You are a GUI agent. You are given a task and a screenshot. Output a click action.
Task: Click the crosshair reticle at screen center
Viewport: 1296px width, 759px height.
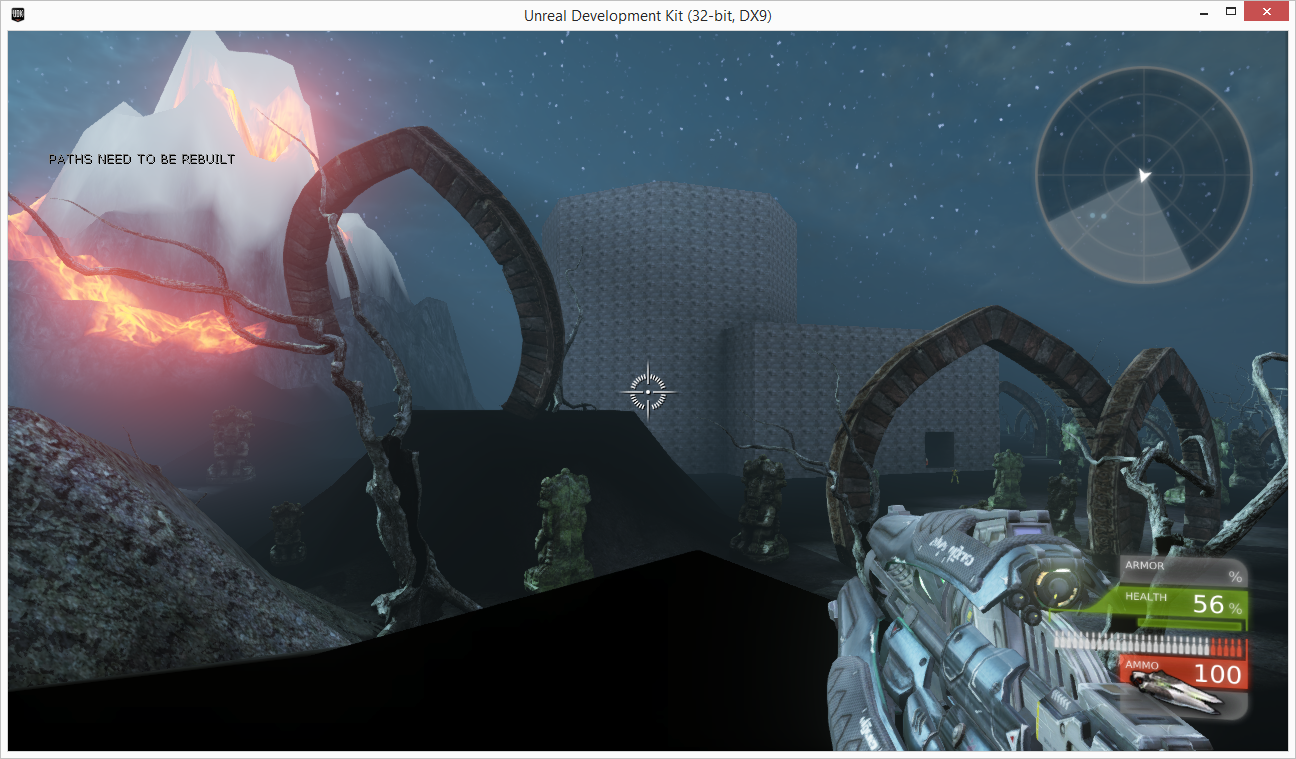pyautogui.click(x=648, y=391)
